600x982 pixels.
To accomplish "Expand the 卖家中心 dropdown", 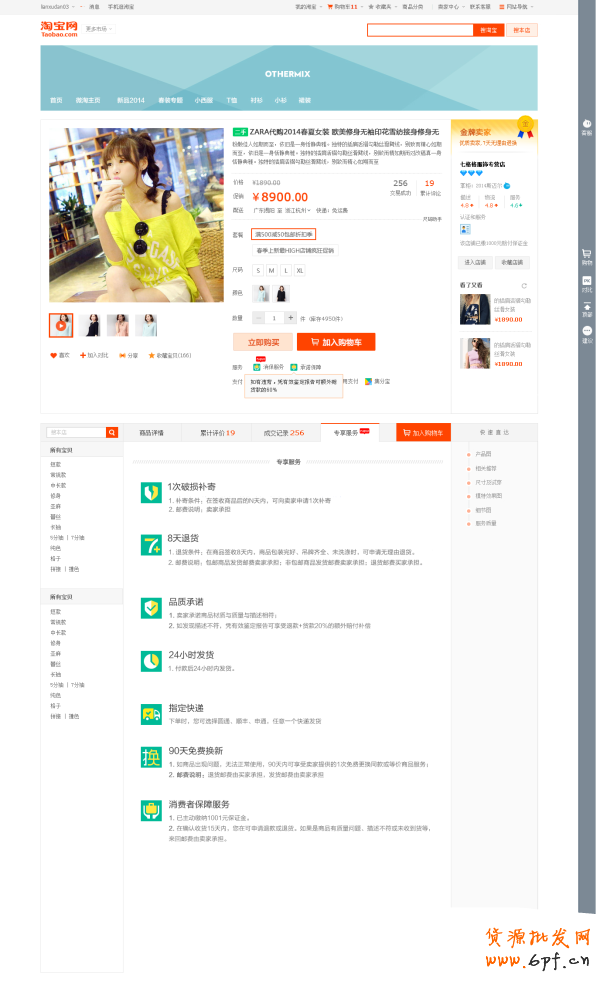I will (450, 7).
